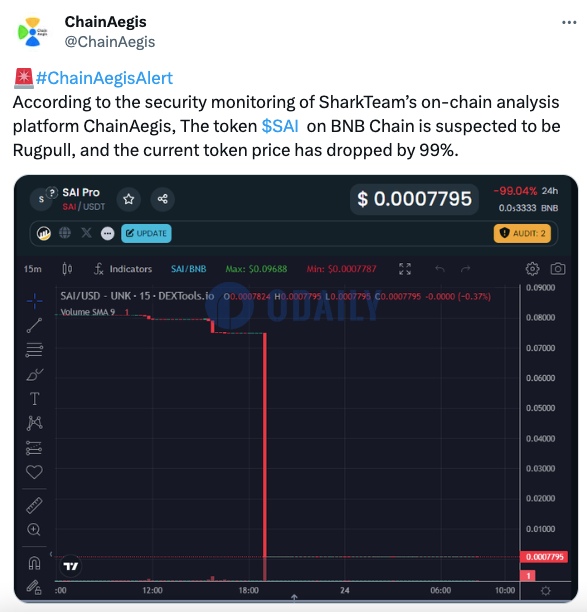Image resolution: width=587 pixels, height=612 pixels.
Task: Select the ruler measure tool
Action: pyautogui.click(x=34, y=505)
